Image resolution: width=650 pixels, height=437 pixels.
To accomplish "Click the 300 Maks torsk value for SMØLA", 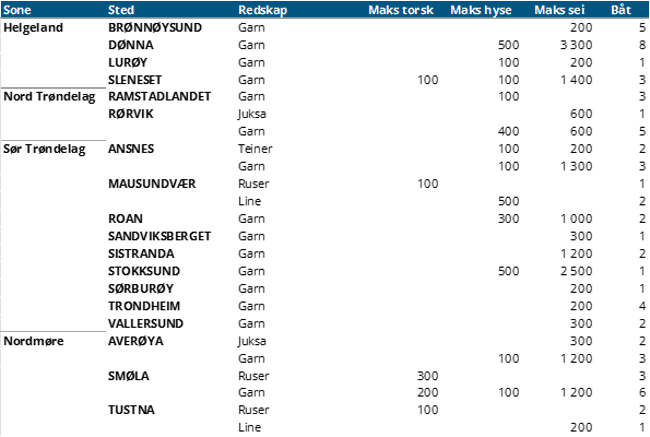I will tap(428, 376).
